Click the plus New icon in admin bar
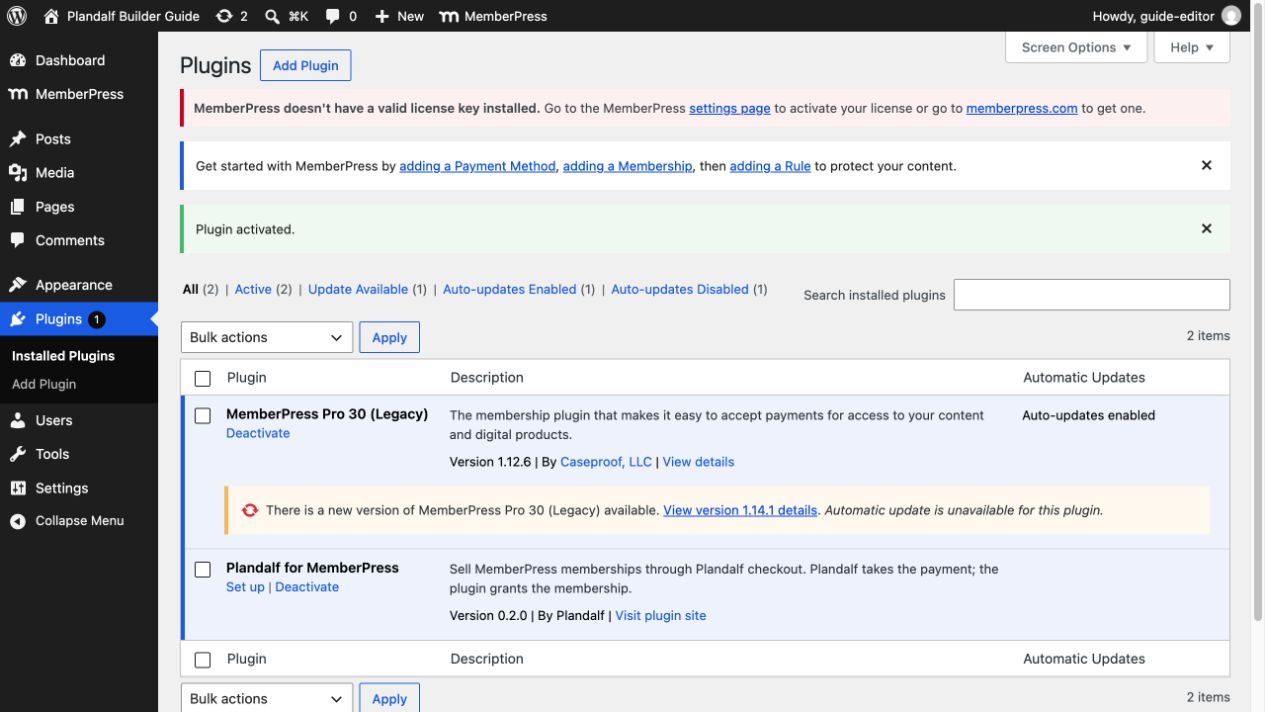Viewport: 1265px width, 712px height. pyautogui.click(x=382, y=16)
